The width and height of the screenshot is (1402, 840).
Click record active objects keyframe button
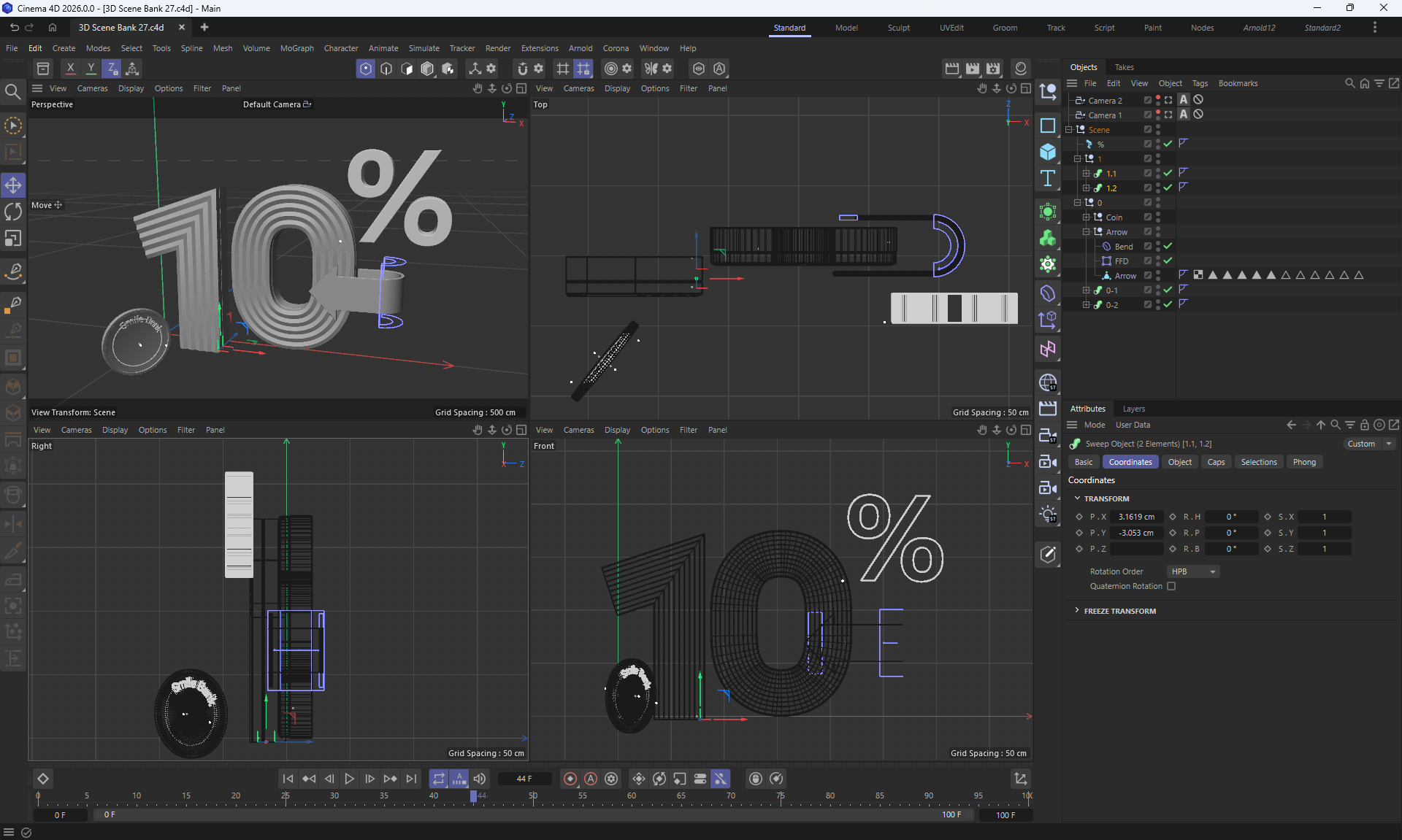tap(570, 779)
